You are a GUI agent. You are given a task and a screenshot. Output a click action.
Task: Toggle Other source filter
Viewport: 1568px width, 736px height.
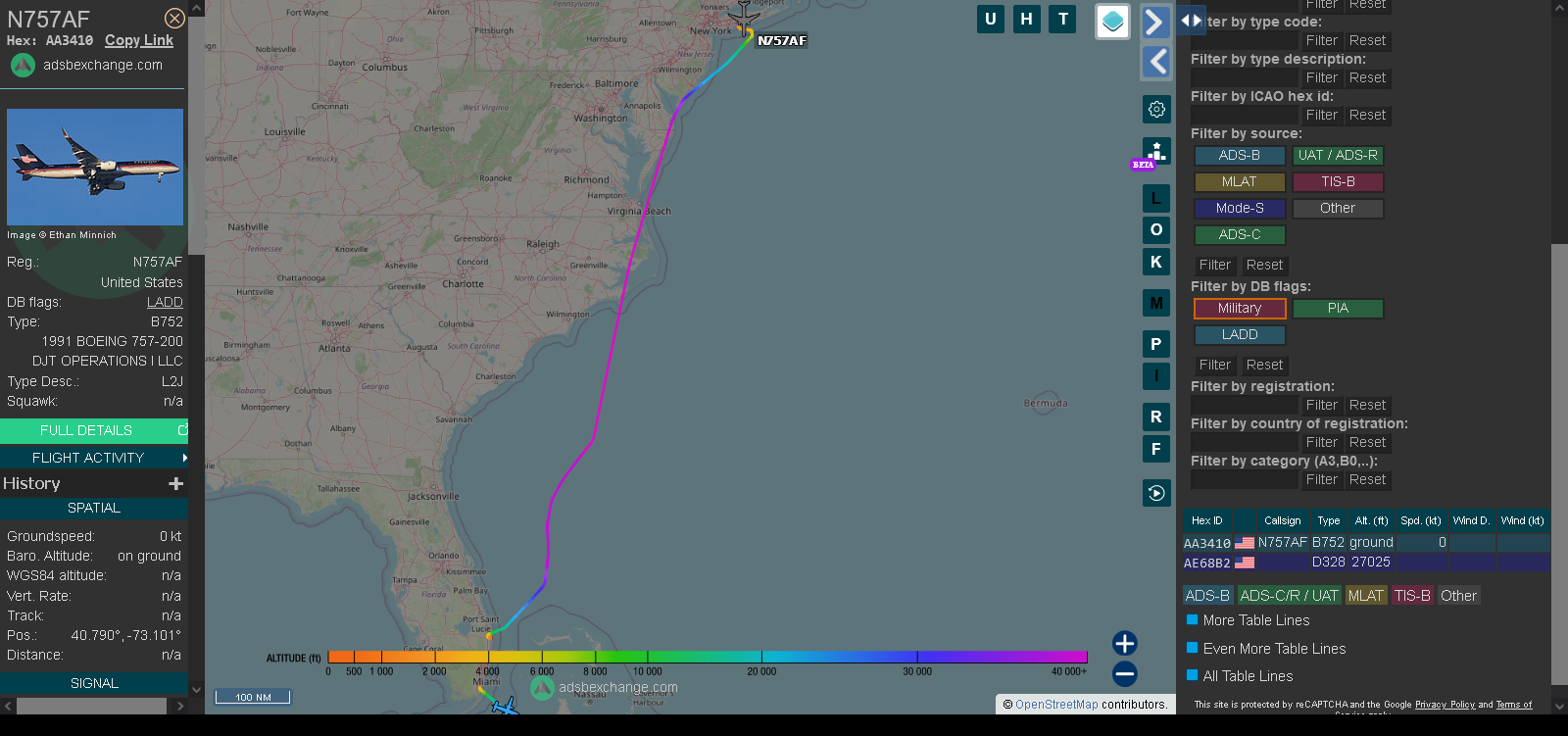(x=1338, y=208)
